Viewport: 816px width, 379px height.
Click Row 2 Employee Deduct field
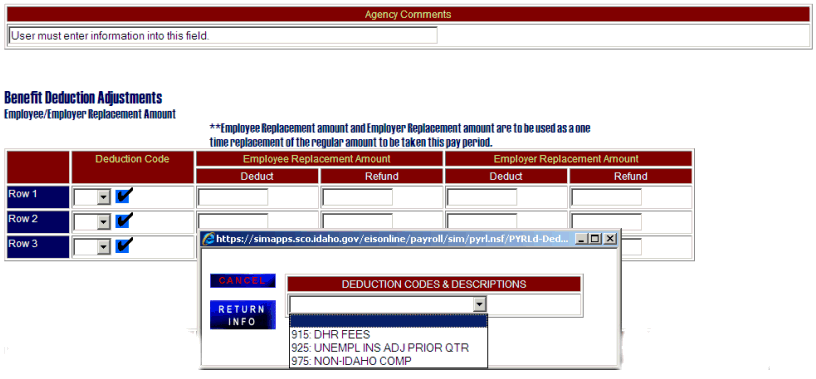[233, 221]
